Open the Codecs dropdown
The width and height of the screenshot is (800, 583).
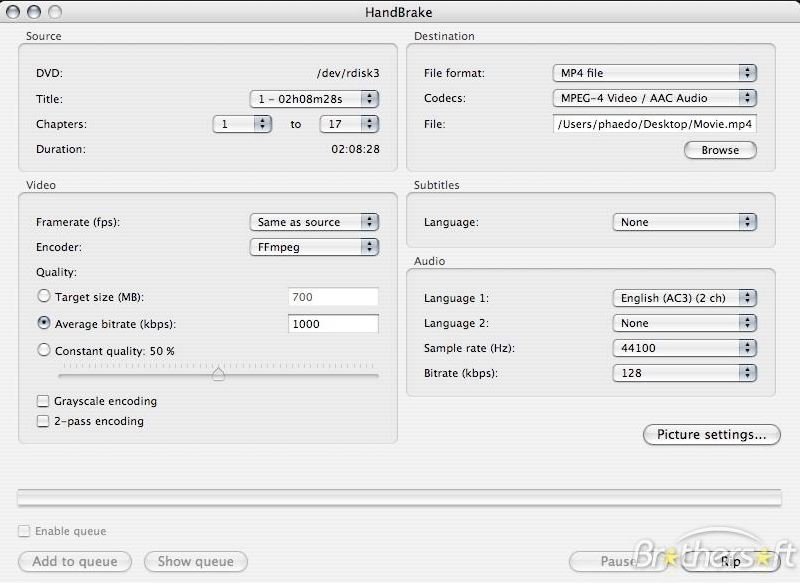tap(654, 98)
